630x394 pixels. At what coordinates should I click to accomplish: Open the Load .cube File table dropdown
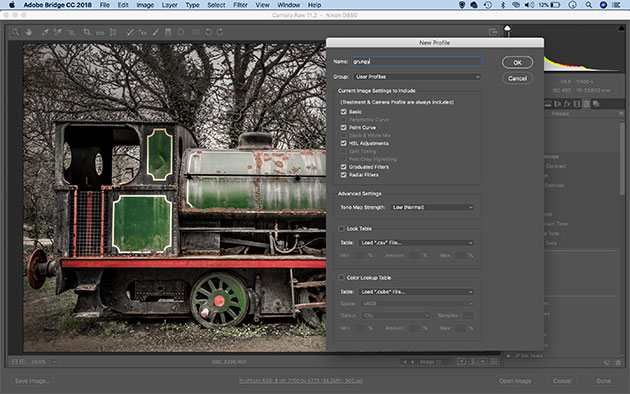click(x=416, y=292)
